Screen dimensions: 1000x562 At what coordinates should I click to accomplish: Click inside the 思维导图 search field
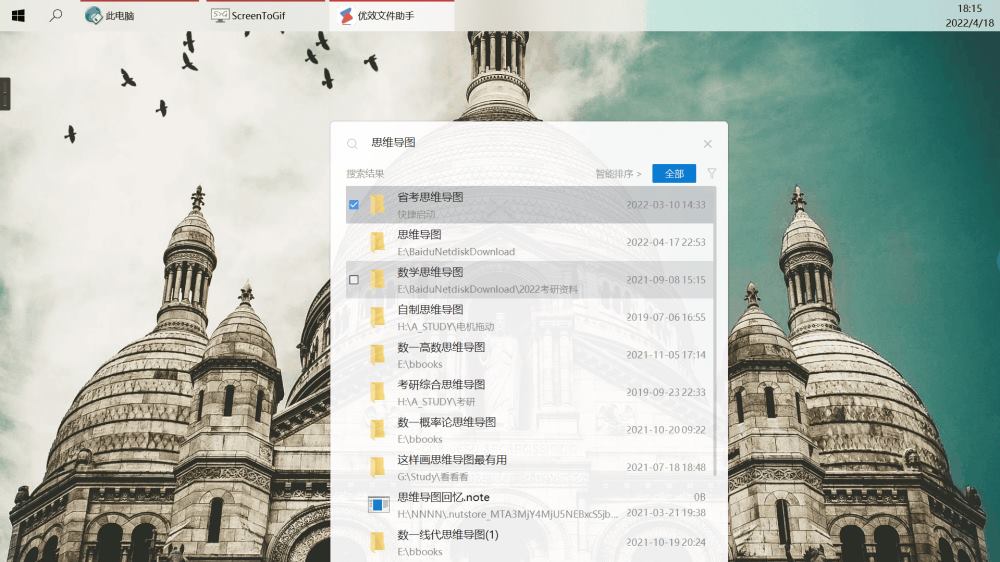(x=520, y=143)
